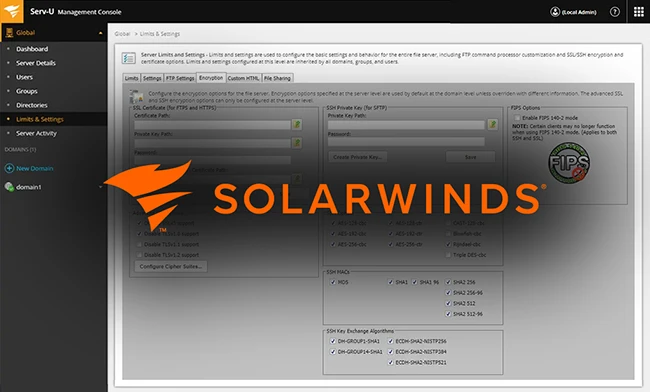Browse for SSL Private Key Path file

point(297,143)
